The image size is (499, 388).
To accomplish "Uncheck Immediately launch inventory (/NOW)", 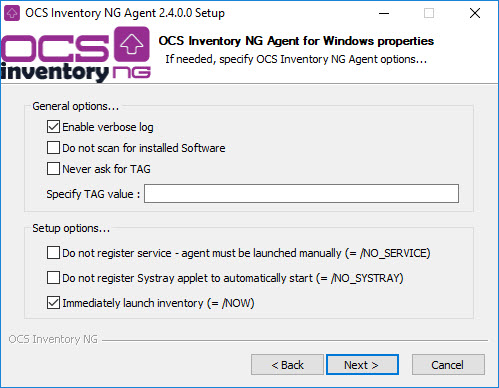I will tap(53, 303).
